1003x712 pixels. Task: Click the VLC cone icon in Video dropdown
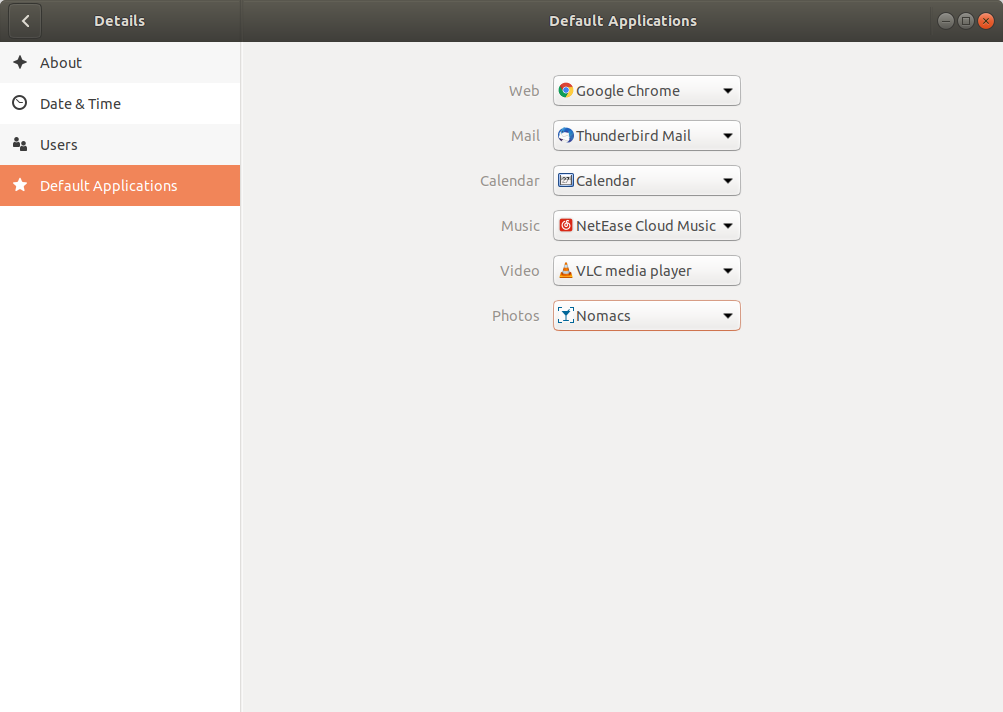click(565, 271)
